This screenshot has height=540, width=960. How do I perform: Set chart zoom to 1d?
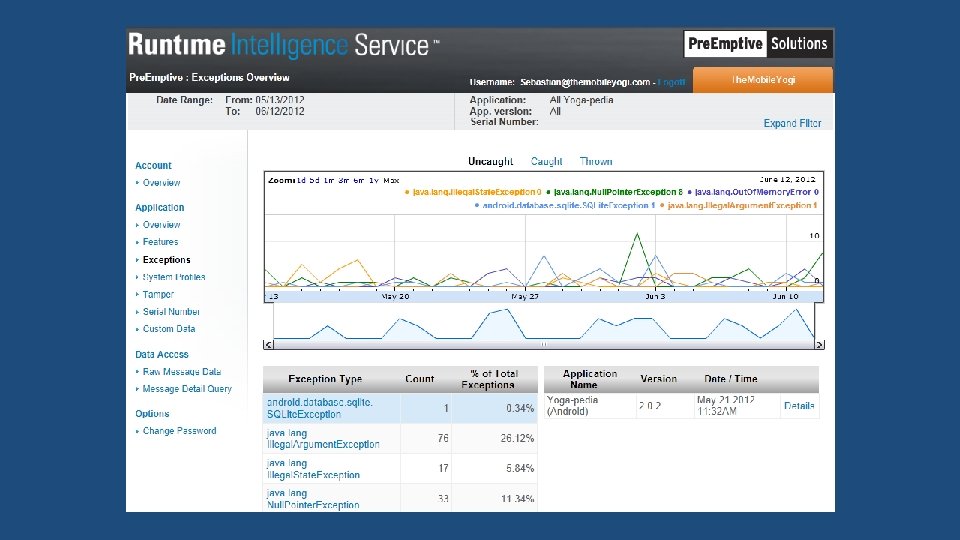click(x=301, y=181)
